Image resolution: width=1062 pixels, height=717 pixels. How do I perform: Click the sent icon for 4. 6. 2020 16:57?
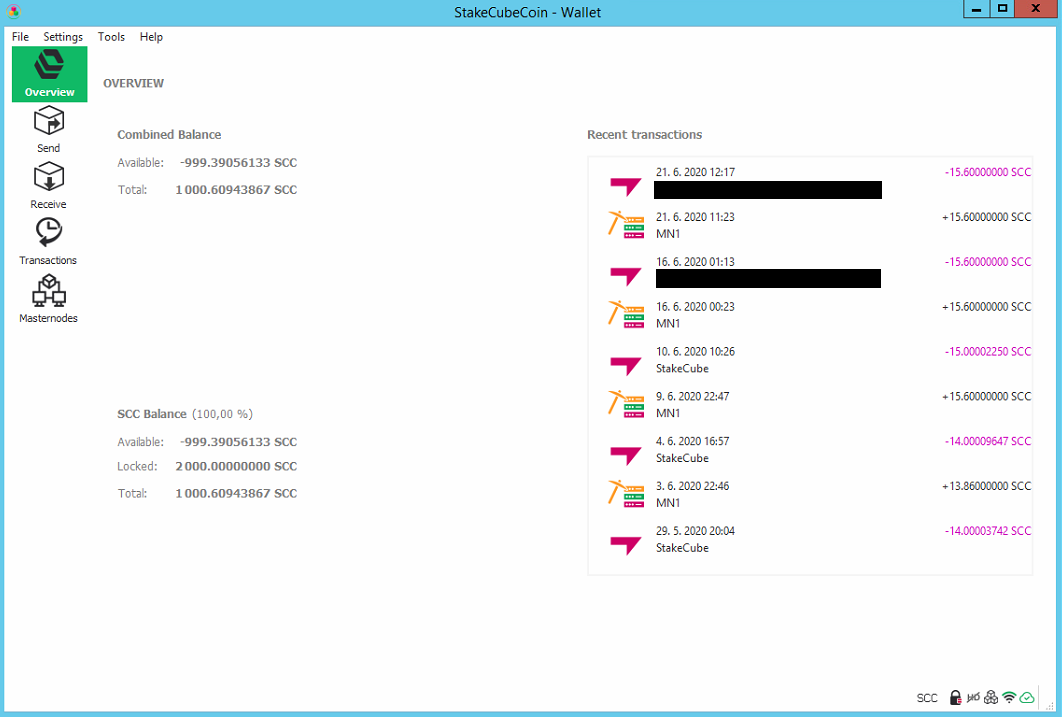click(x=626, y=455)
